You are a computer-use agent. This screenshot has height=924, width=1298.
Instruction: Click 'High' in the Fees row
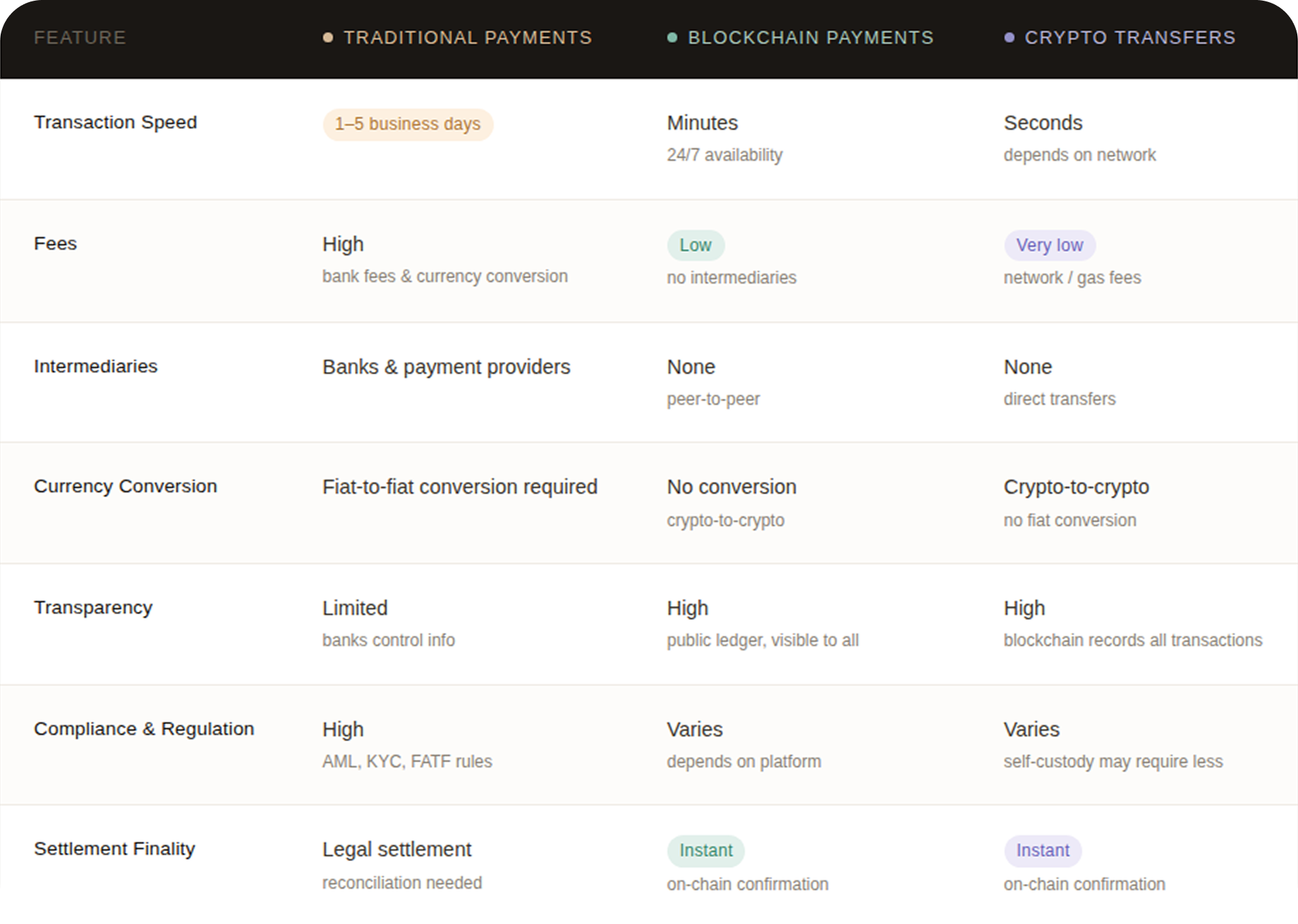(x=343, y=244)
